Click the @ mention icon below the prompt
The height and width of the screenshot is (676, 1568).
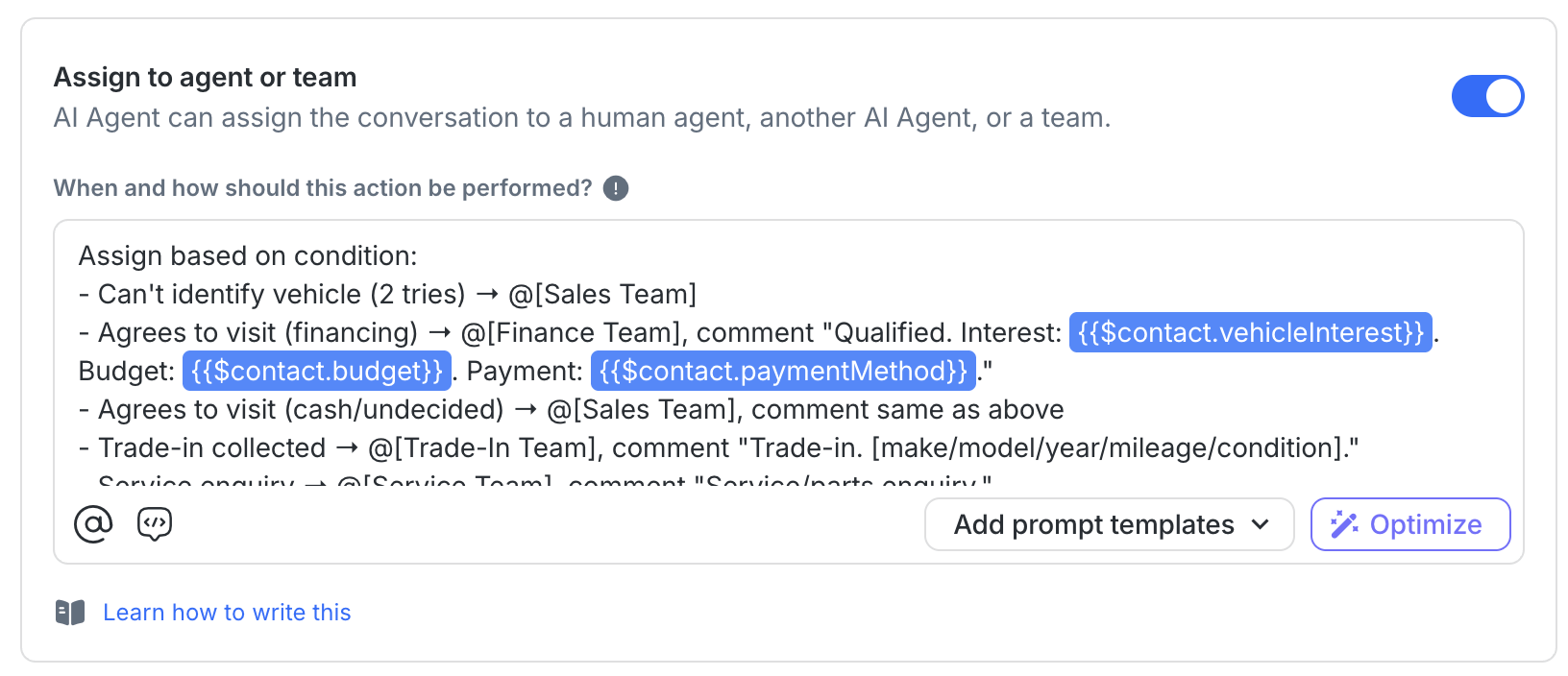point(93,524)
